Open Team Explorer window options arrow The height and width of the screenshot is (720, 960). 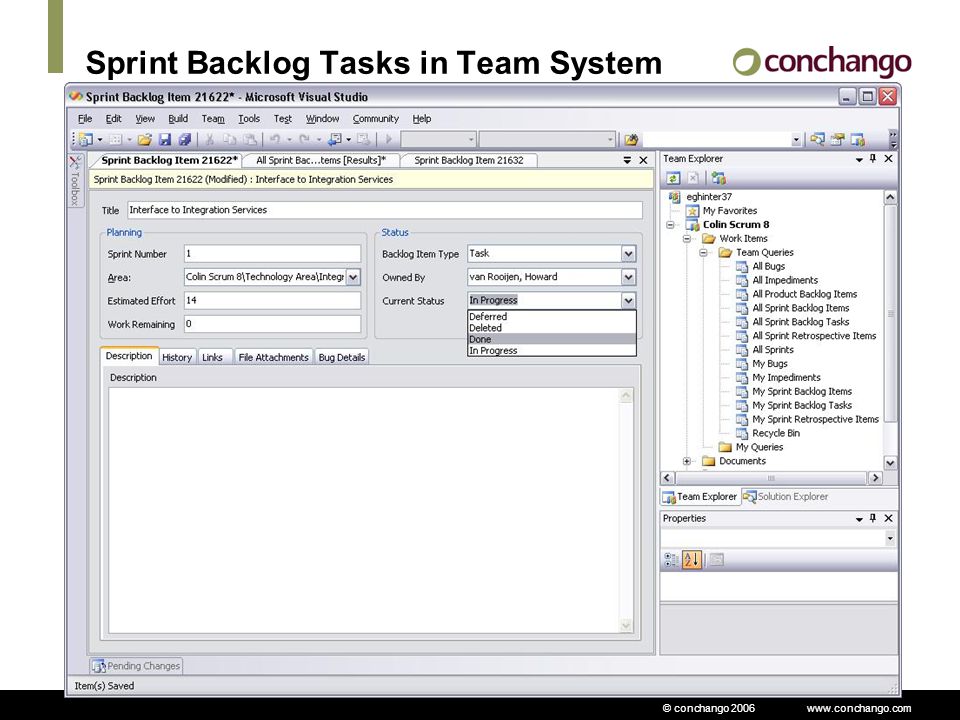click(859, 159)
